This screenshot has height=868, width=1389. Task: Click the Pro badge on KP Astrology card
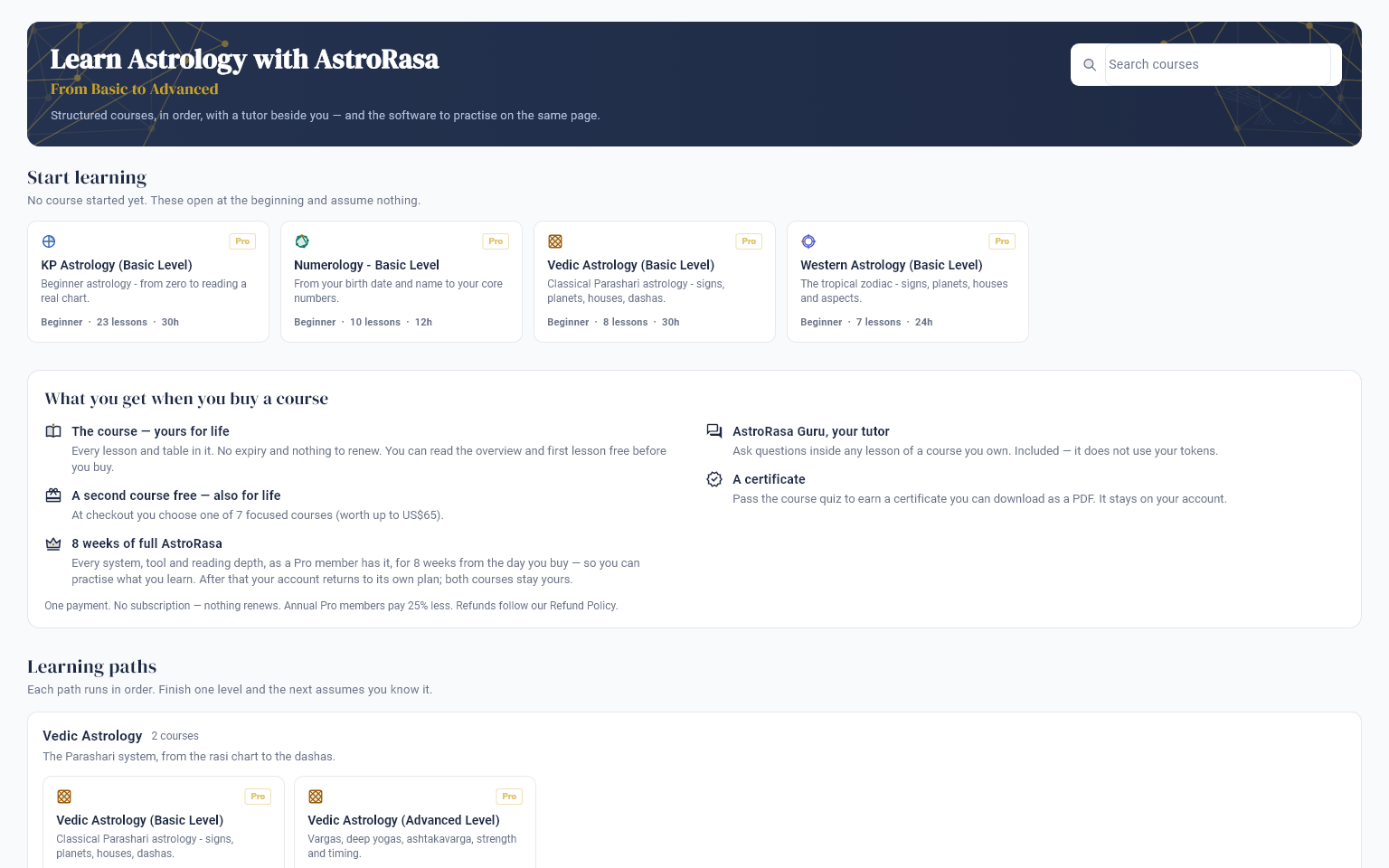(x=242, y=241)
